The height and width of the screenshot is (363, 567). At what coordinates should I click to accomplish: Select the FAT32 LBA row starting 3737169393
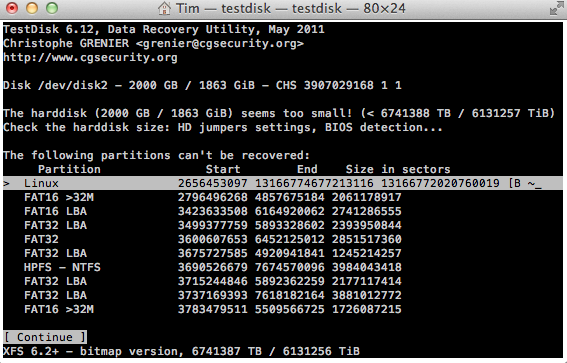click(213, 295)
